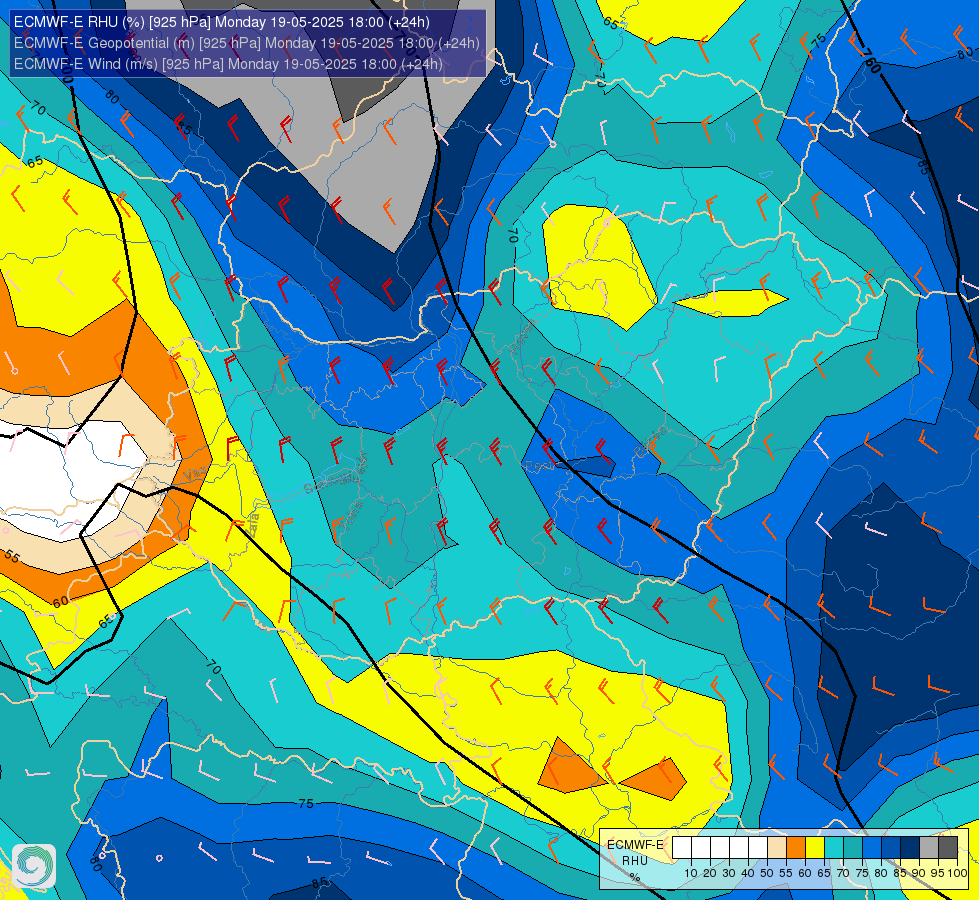Click the legend percent unit symbol

pos(635,877)
